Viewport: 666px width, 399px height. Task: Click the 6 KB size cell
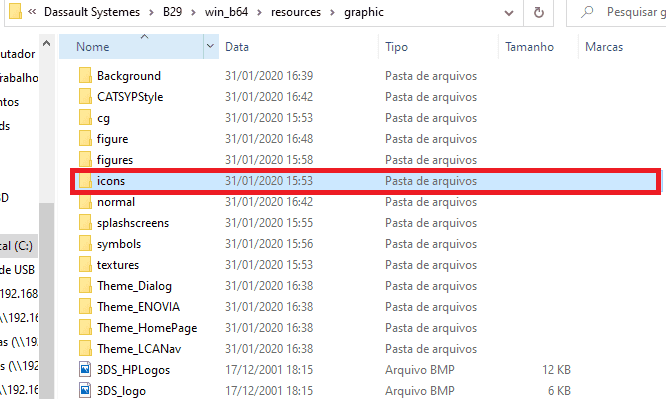[x=559, y=391]
